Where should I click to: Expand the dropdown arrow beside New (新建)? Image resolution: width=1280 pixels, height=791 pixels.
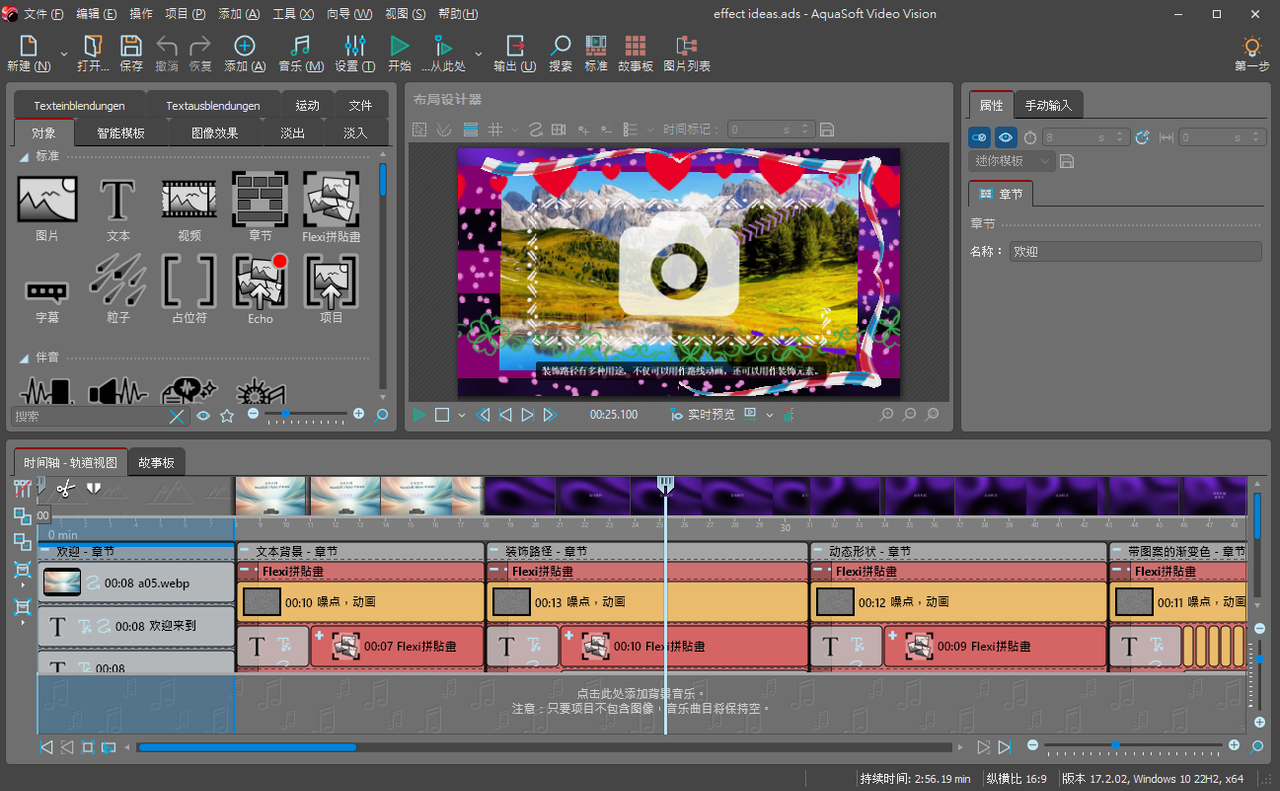[x=64, y=53]
